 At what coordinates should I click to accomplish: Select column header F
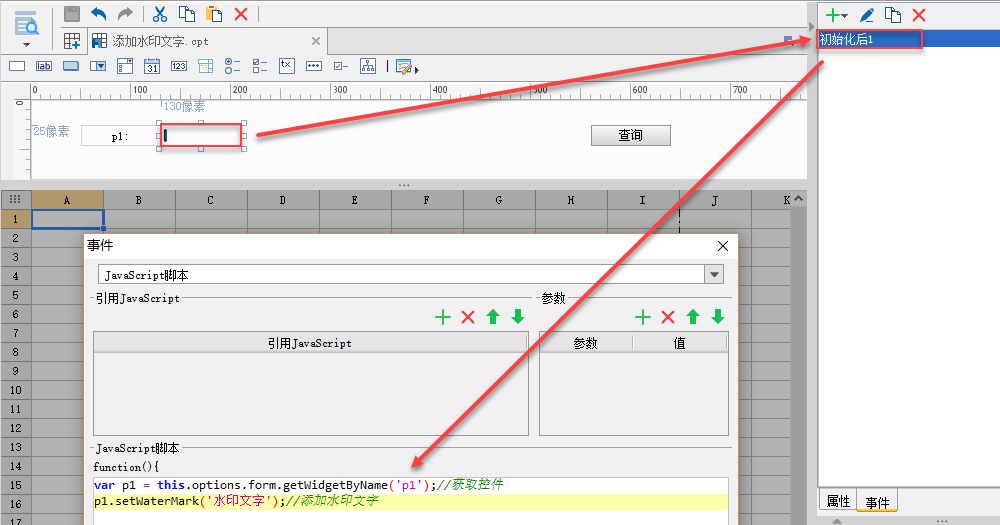[427, 200]
